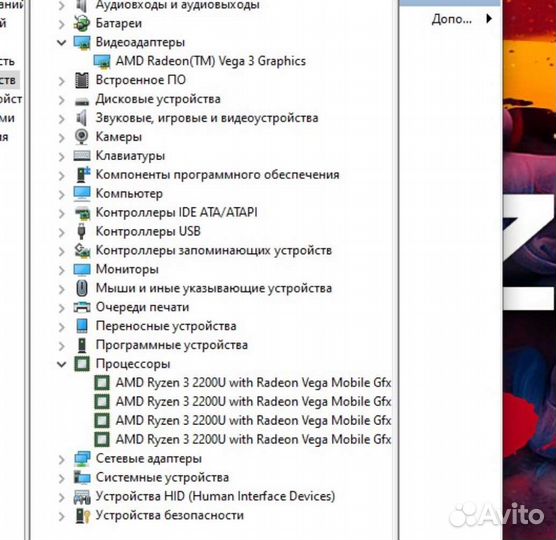
Task: Open the Допо... submenu in actions pane
Action: click(462, 19)
